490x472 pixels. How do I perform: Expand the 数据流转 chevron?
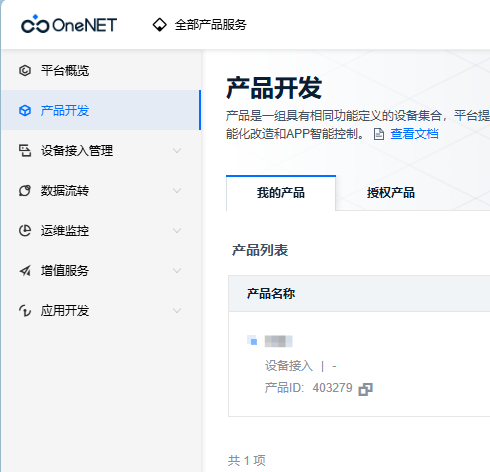177,190
